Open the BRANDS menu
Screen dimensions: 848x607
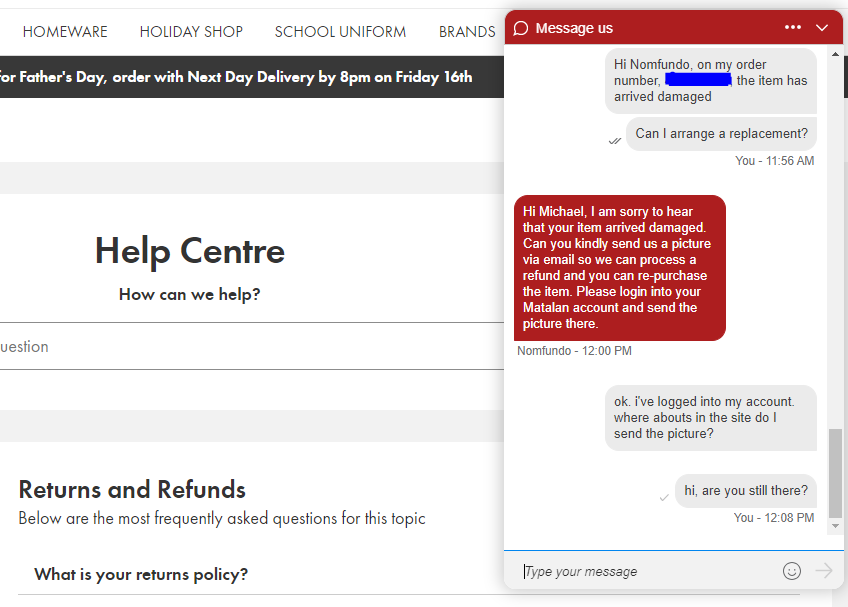pyautogui.click(x=467, y=32)
